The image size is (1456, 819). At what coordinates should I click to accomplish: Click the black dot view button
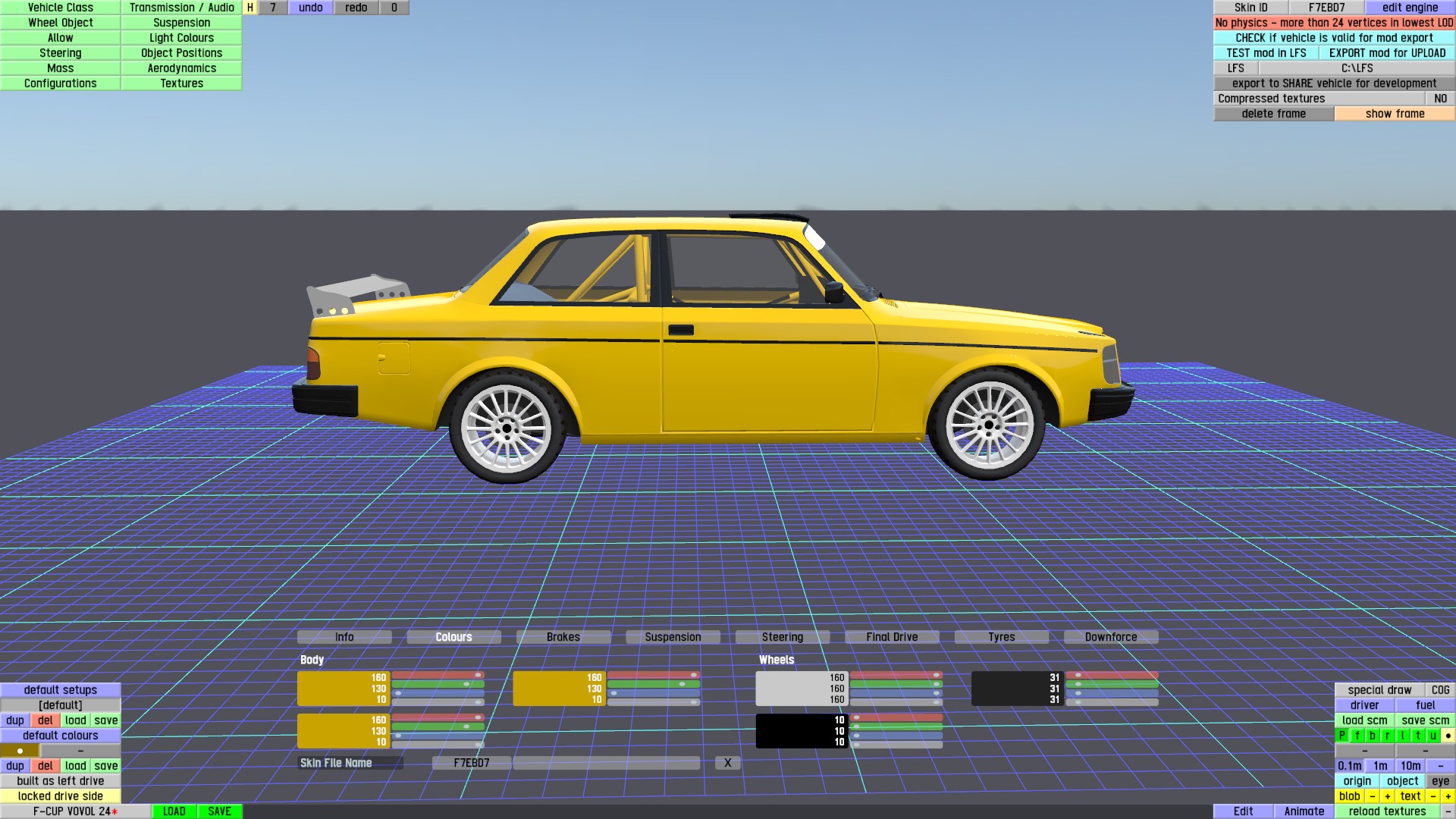point(1448,736)
